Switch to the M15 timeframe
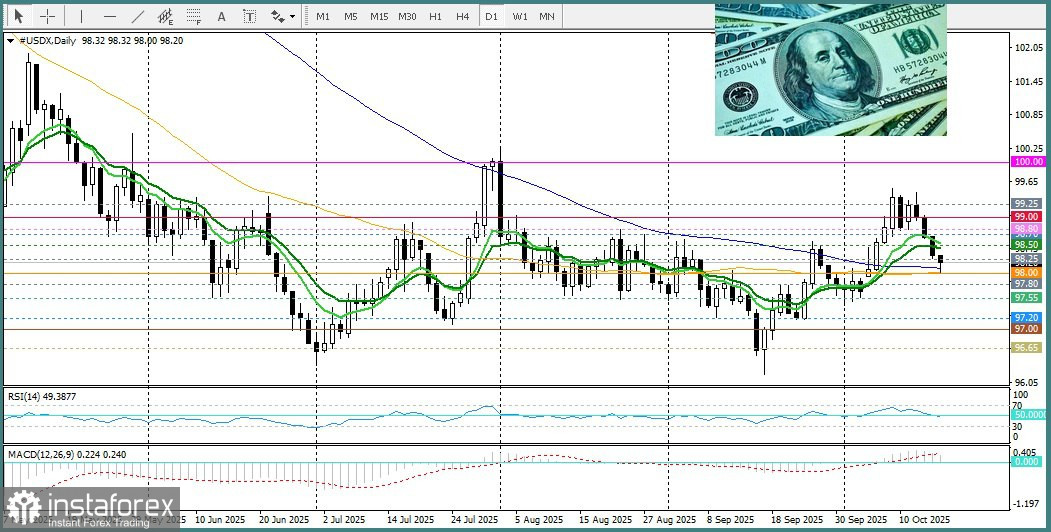1051x532 pixels. point(379,16)
